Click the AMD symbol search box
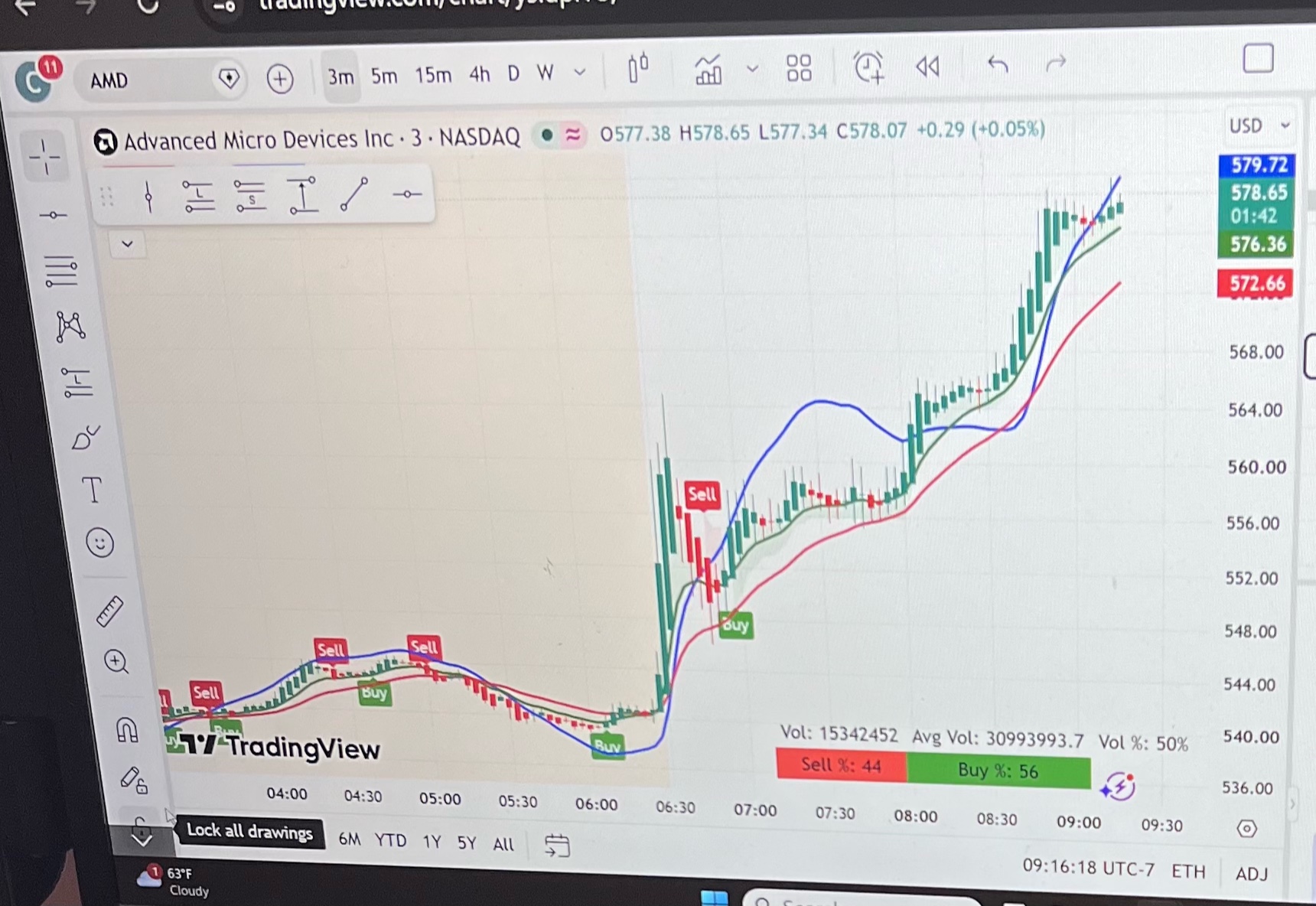This screenshot has height=906, width=1316. pos(147,80)
